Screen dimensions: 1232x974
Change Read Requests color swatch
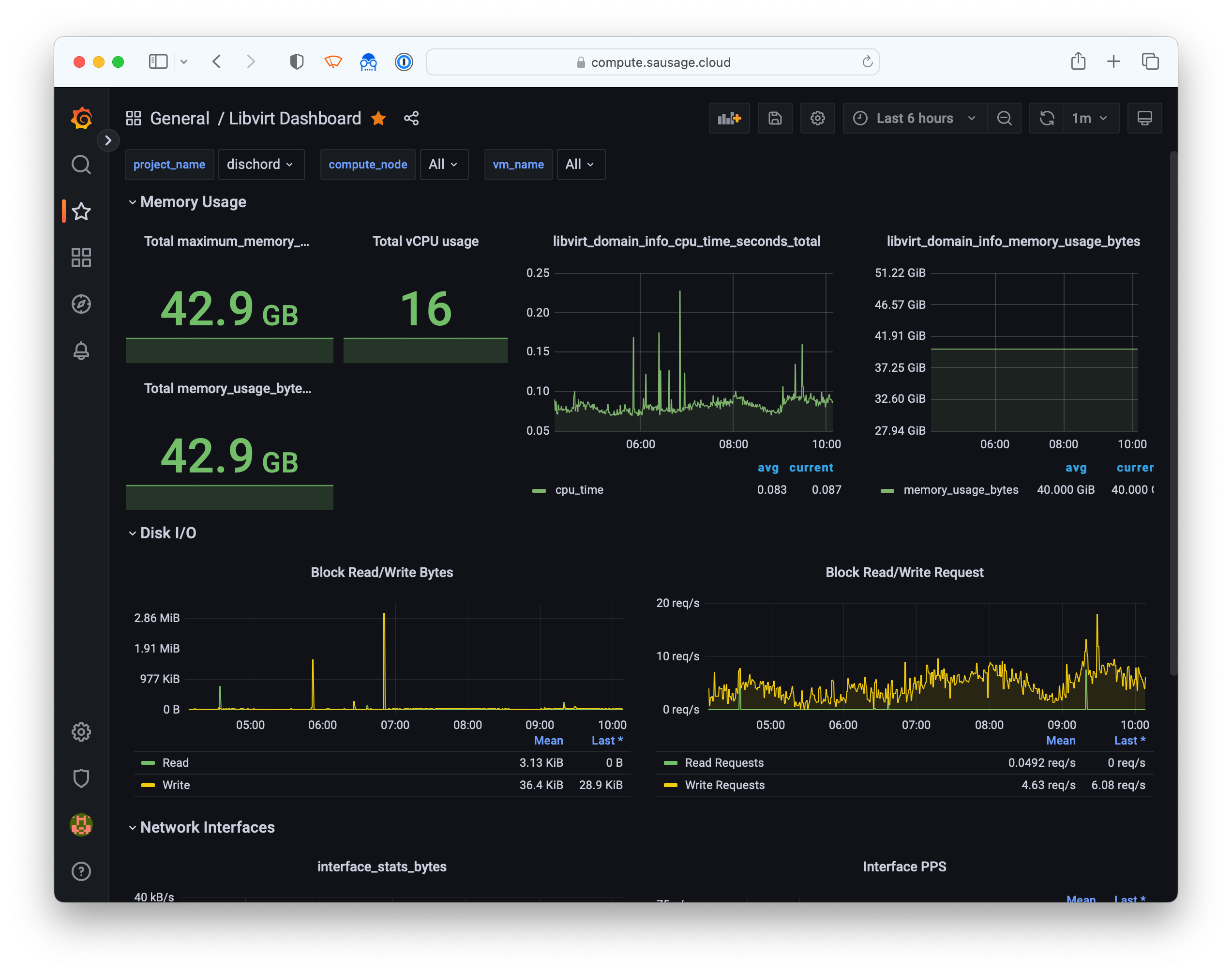point(671,763)
